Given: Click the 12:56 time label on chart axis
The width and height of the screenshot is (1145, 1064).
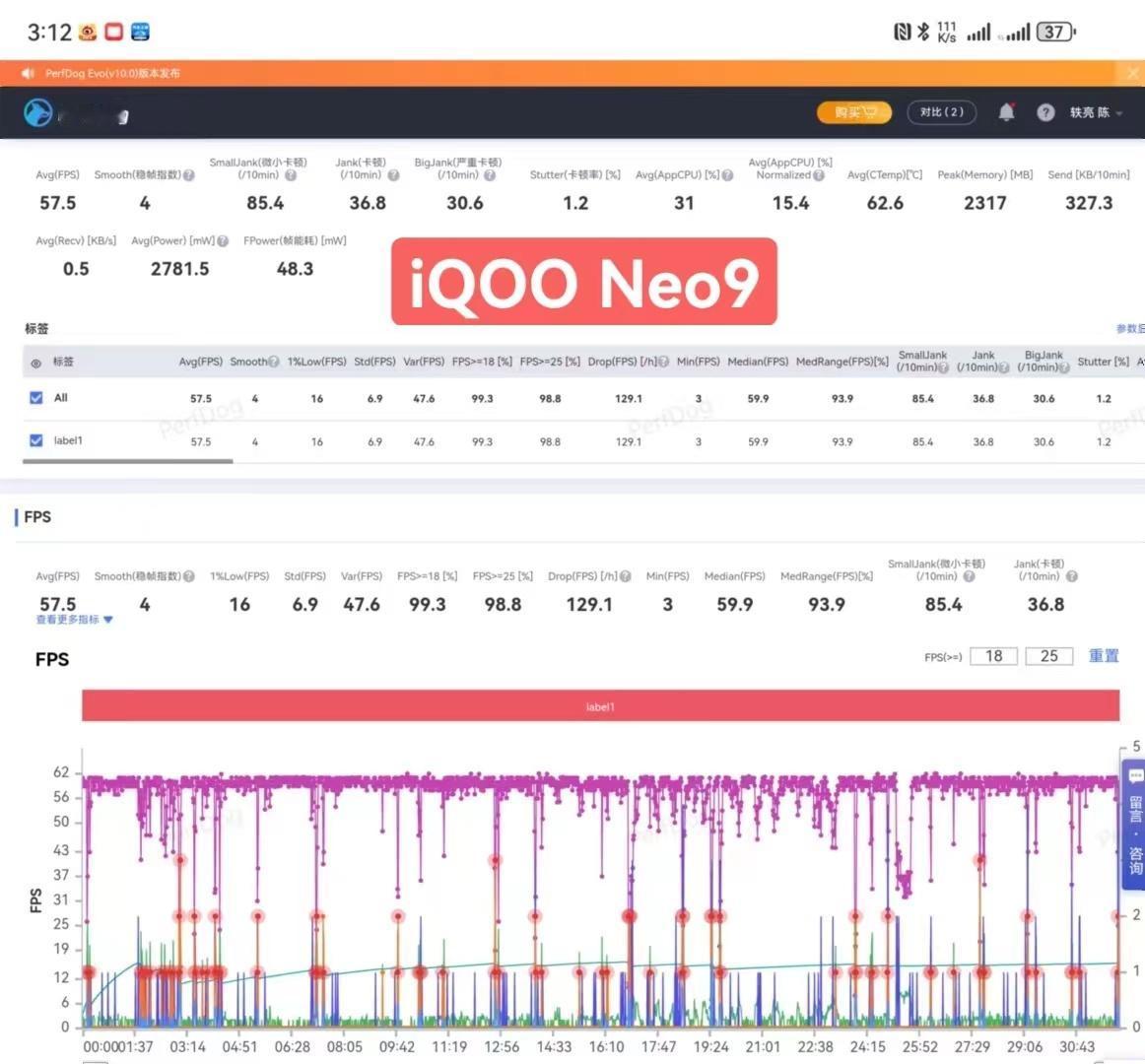Looking at the screenshot, I should [502, 1046].
